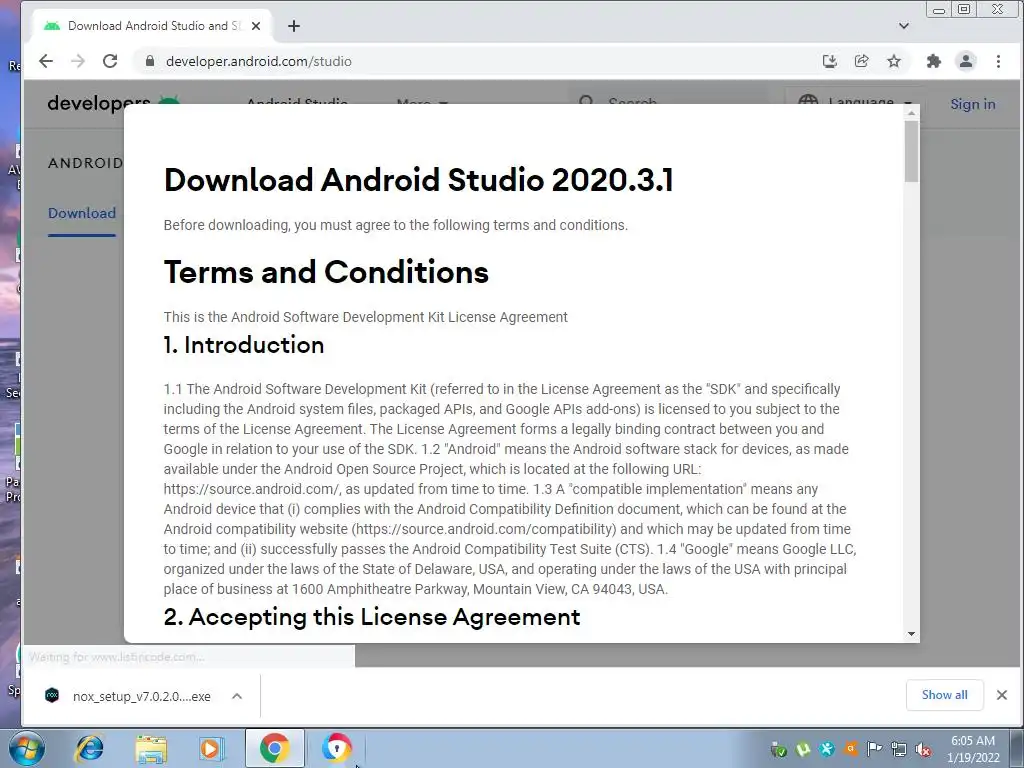The width and height of the screenshot is (1024, 768).
Task: Click the developers logo
Action: 113,103
